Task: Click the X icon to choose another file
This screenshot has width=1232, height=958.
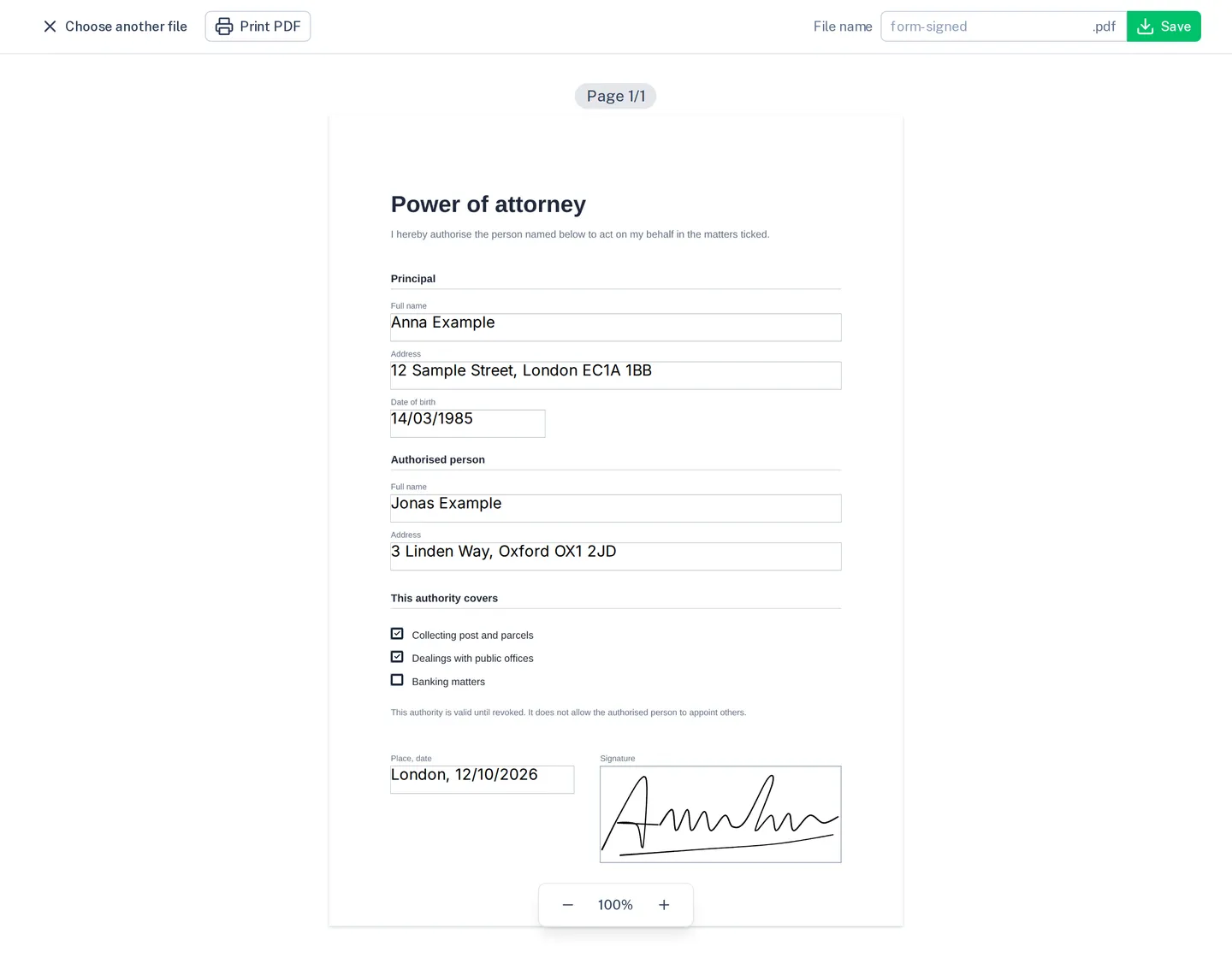Action: (50, 27)
